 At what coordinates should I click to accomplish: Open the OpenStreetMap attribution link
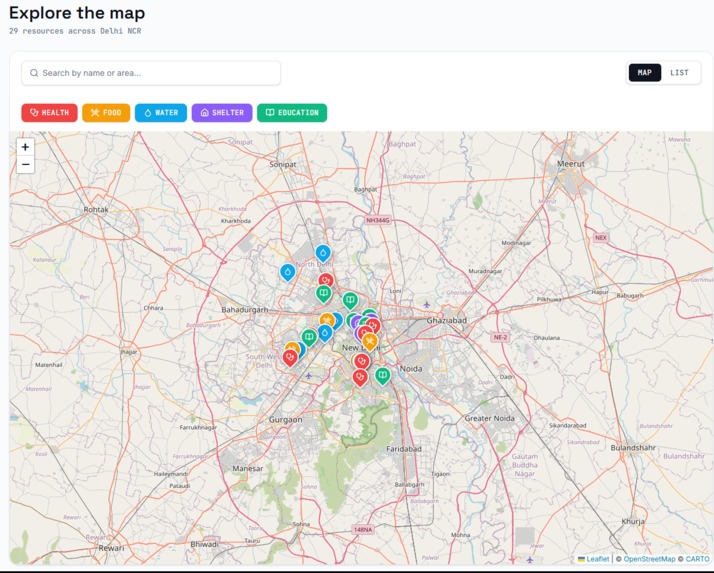point(649,559)
